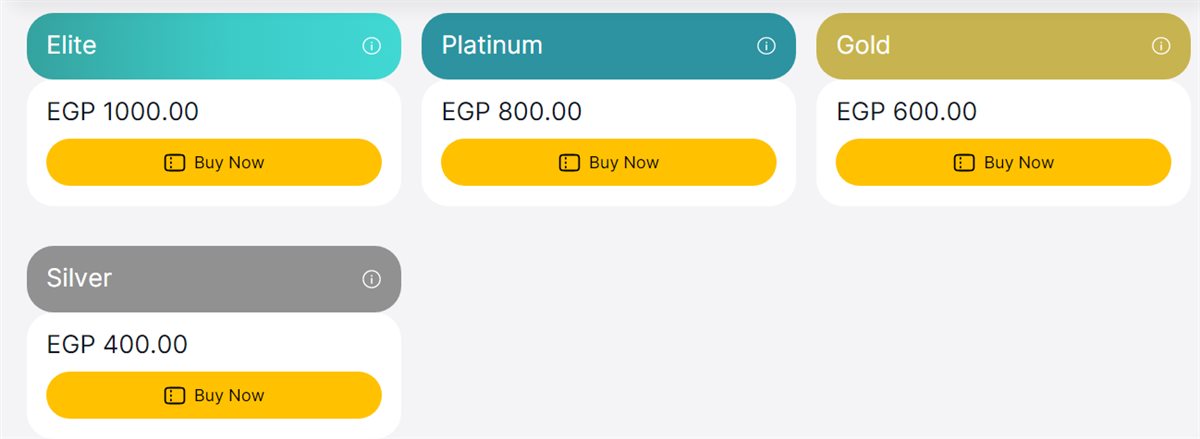Open the info icon on Elite tier

point(371,46)
